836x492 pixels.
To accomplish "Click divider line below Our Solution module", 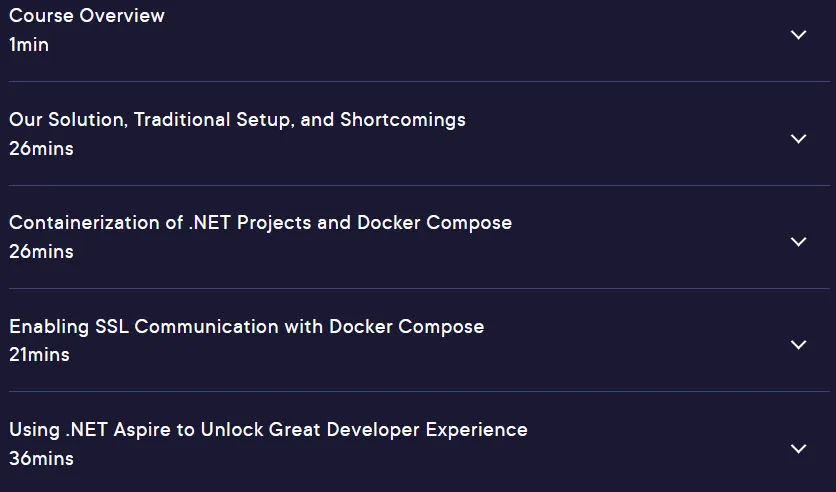I will tap(419, 185).
